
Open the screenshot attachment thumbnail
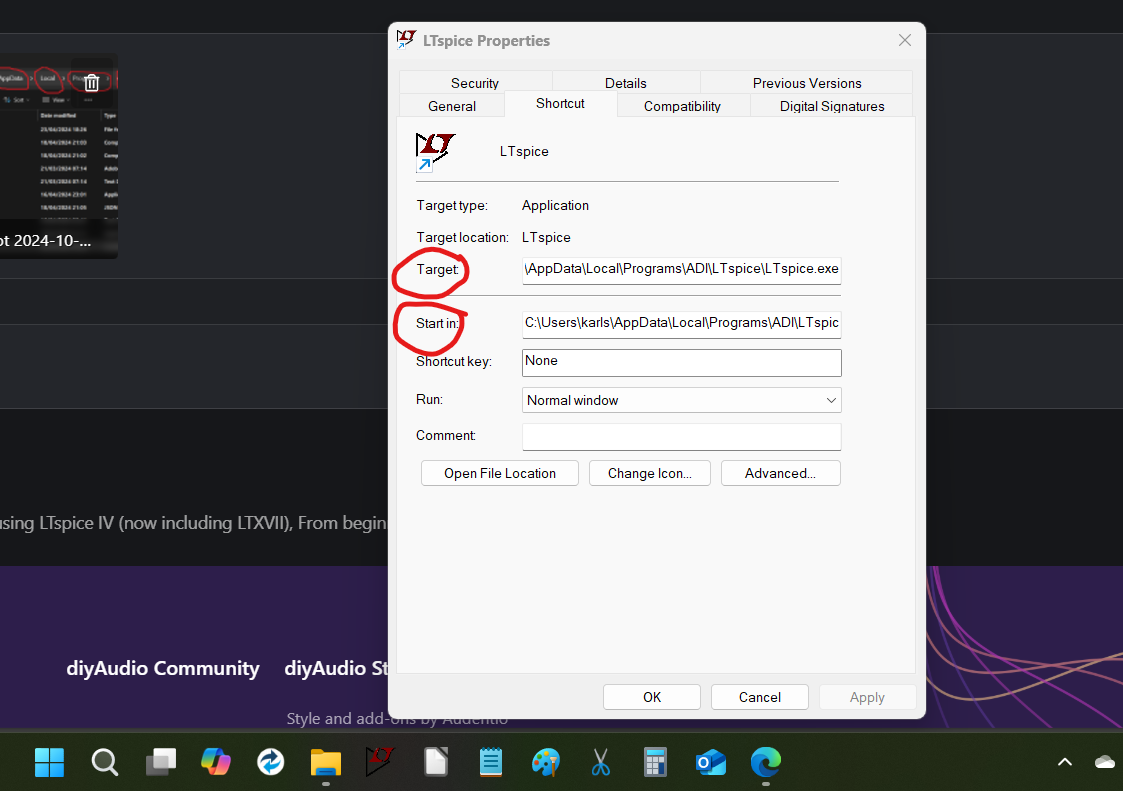tap(57, 156)
